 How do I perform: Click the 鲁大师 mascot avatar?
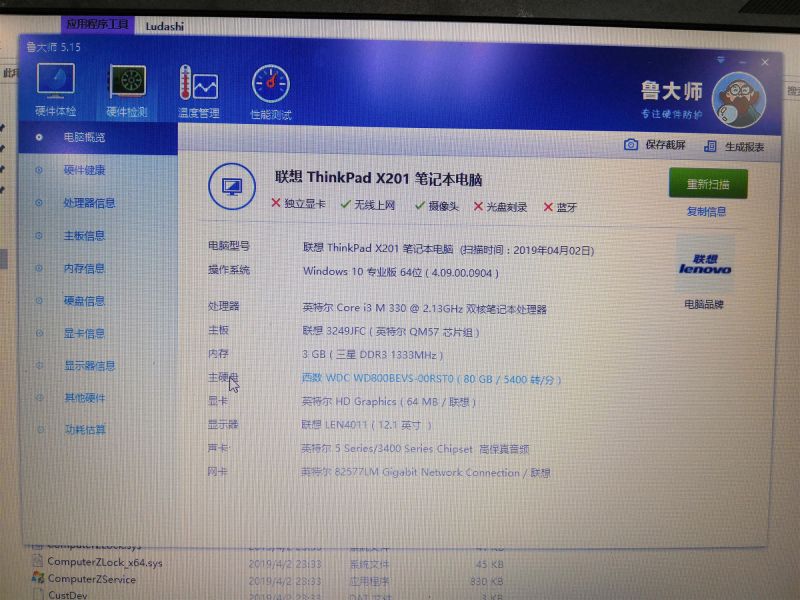[x=739, y=100]
